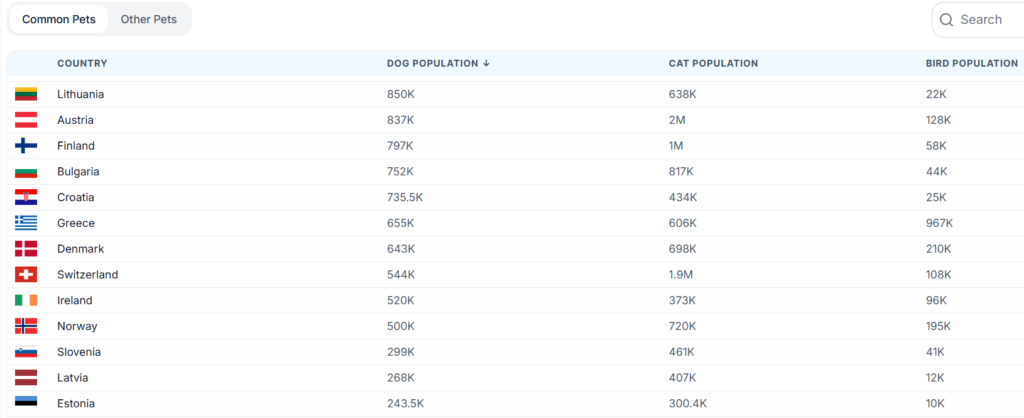Click the Finland flag icon
This screenshot has height=418, width=1024.
coord(26,146)
